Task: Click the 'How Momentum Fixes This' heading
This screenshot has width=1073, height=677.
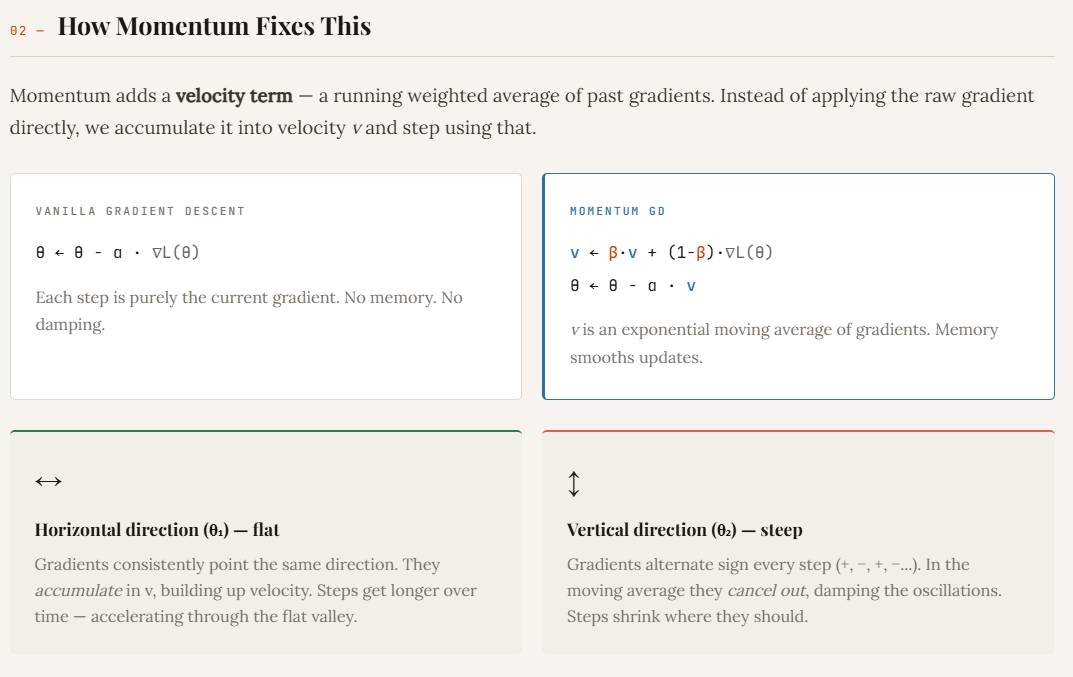Action: click(x=214, y=26)
